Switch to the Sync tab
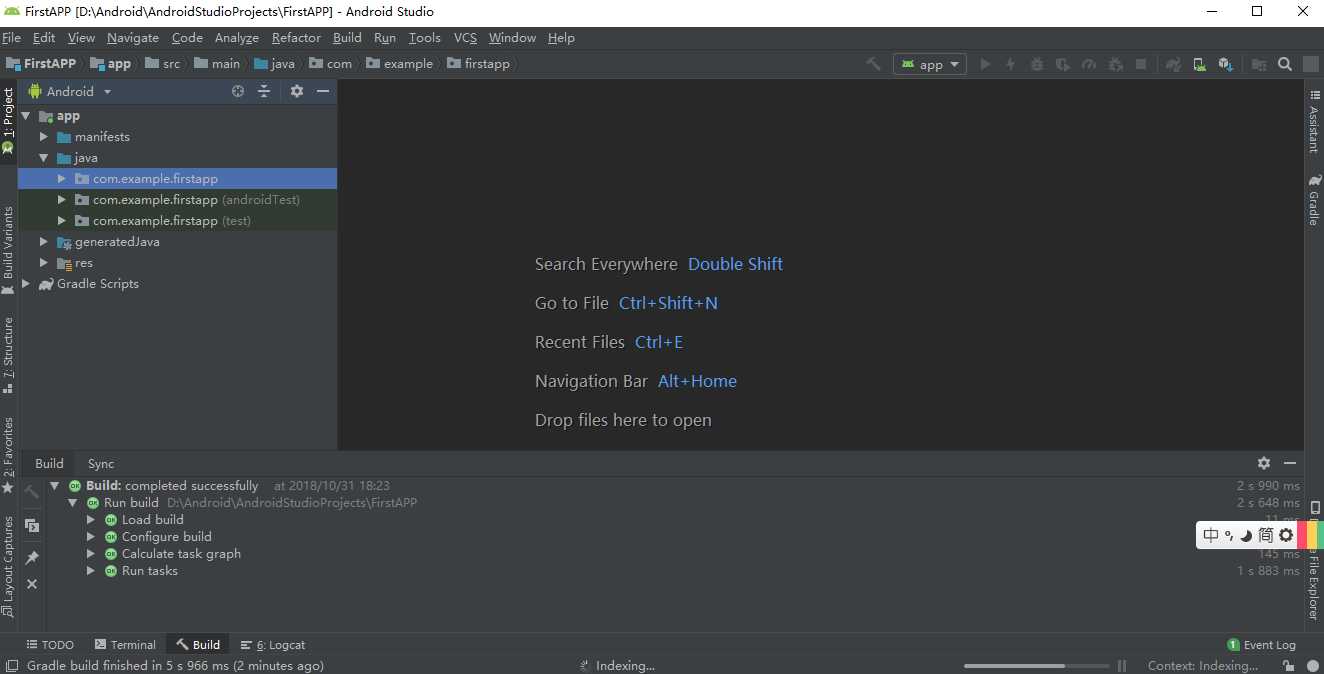Image resolution: width=1324 pixels, height=674 pixels. [101, 464]
